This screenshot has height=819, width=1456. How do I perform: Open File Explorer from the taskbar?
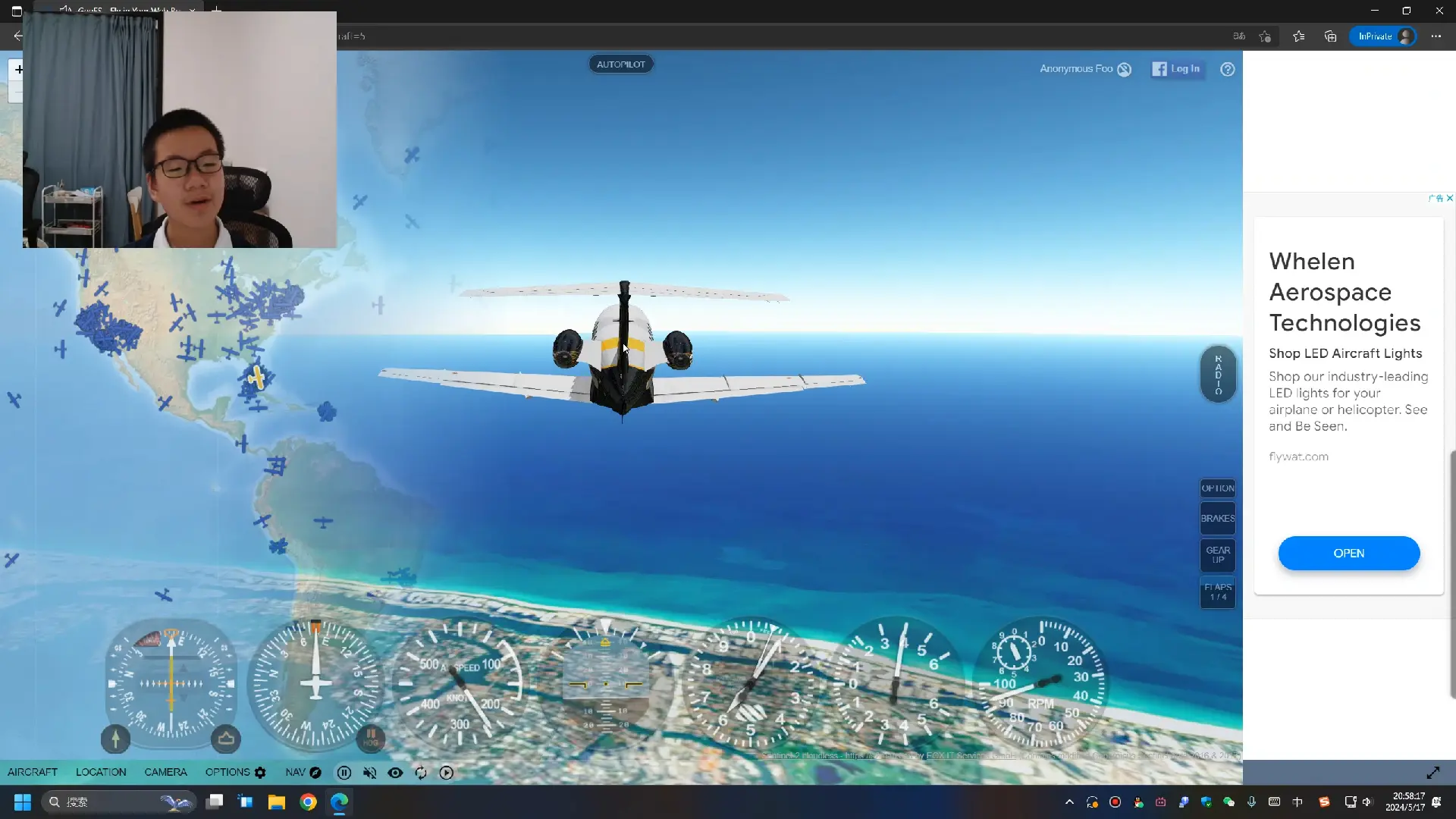point(277,802)
